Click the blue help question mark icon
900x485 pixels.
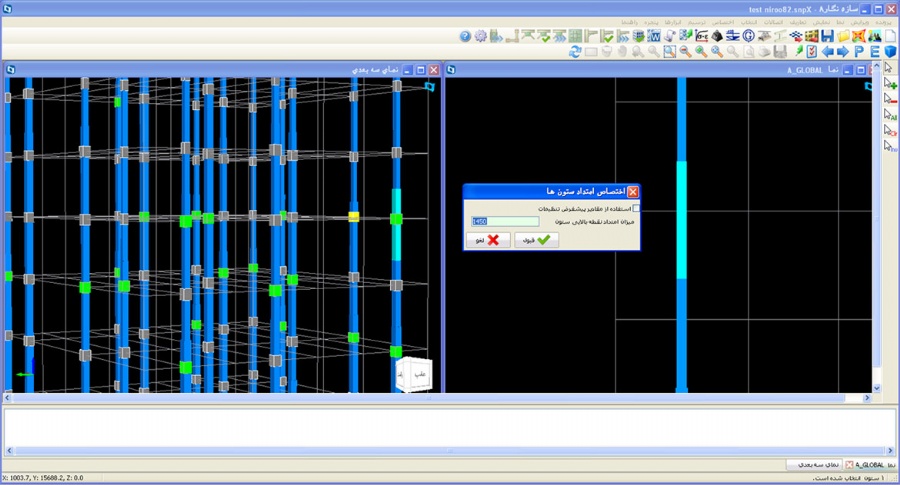pyautogui.click(x=465, y=36)
